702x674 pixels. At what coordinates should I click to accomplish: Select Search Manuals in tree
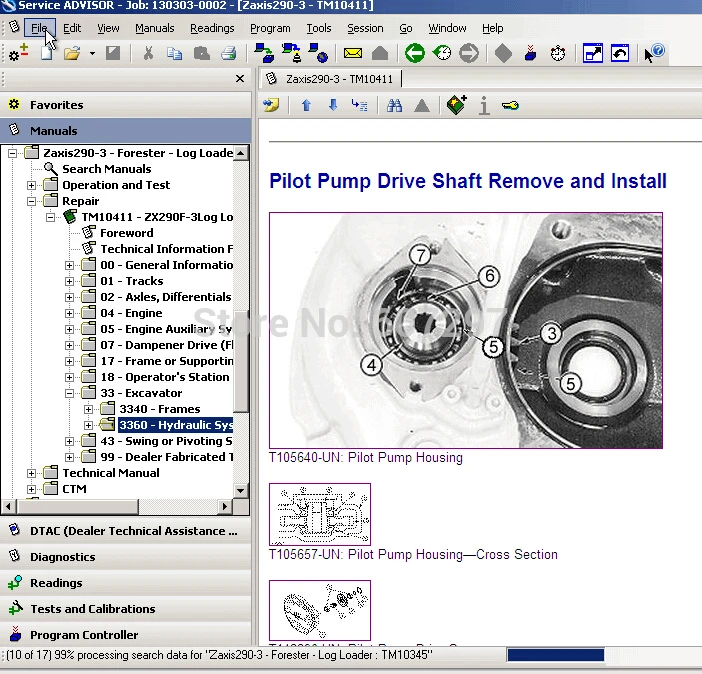(x=107, y=169)
